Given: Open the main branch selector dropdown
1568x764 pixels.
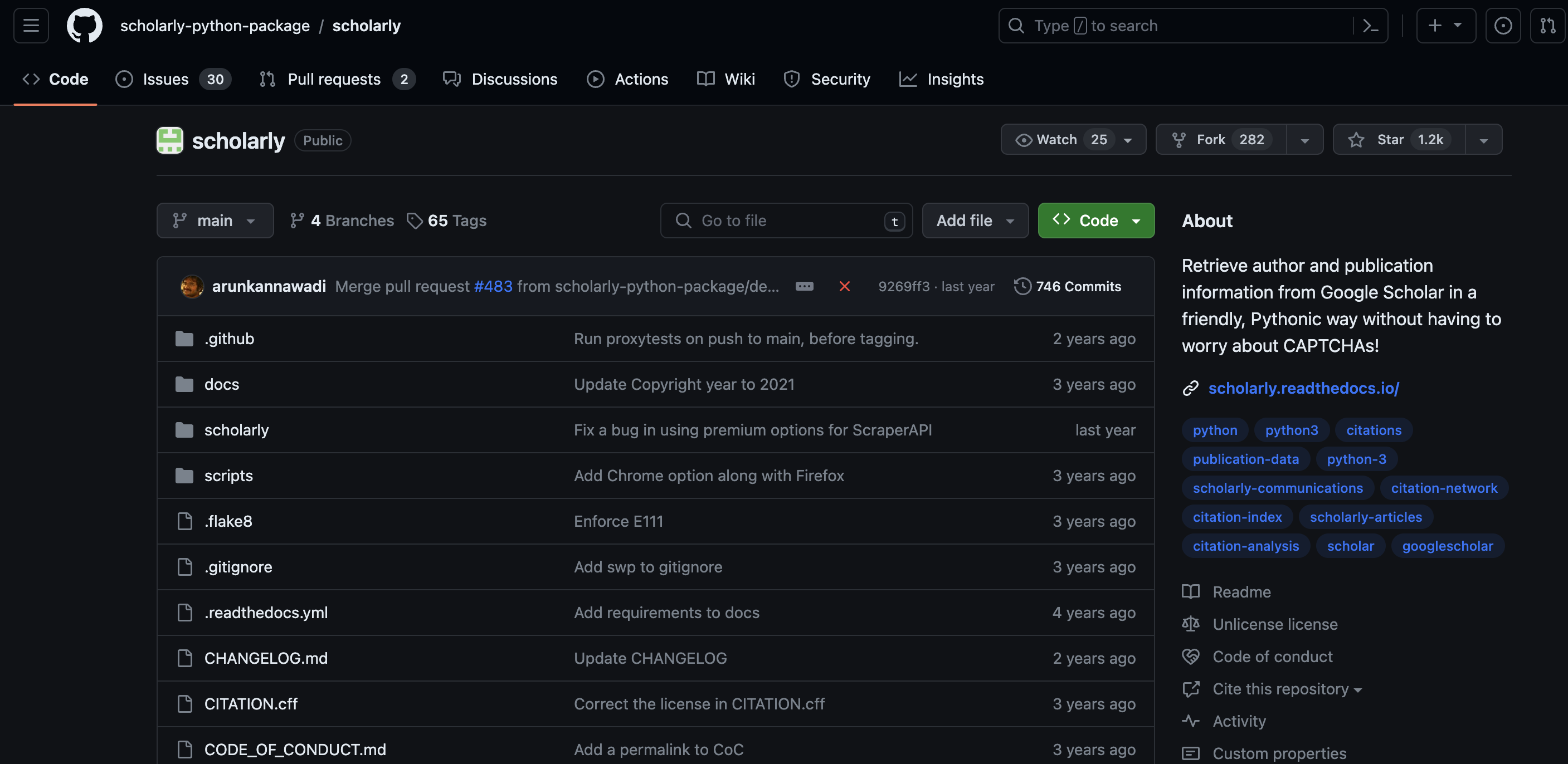Looking at the screenshot, I should [215, 221].
